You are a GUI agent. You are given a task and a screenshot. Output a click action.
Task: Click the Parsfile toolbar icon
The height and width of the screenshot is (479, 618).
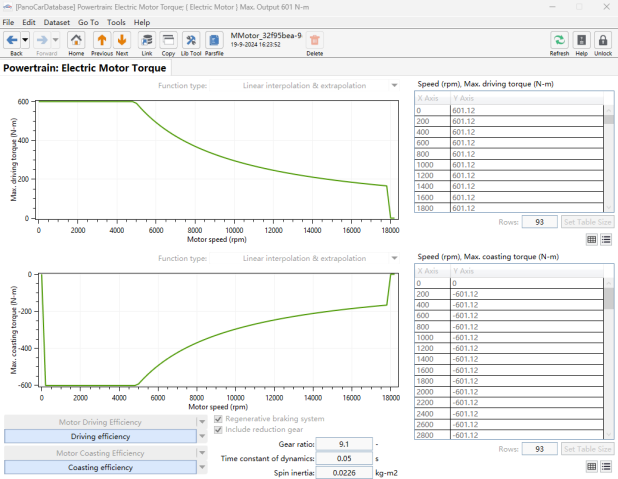[214, 40]
